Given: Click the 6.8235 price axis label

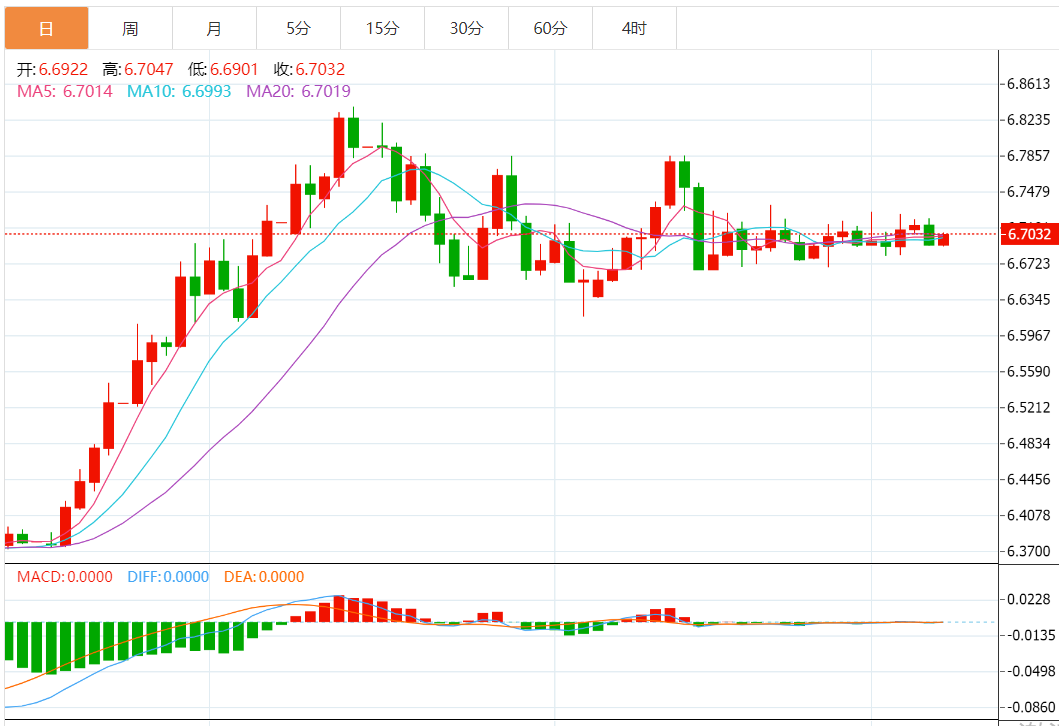Looking at the screenshot, I should pos(1029,120).
